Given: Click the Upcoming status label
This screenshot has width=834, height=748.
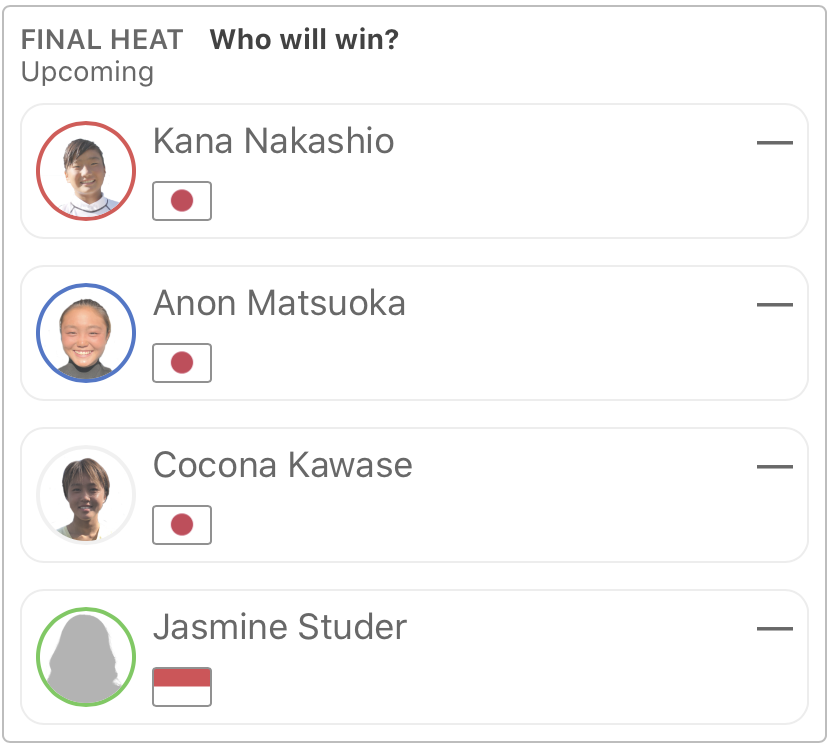Looking at the screenshot, I should [87, 72].
